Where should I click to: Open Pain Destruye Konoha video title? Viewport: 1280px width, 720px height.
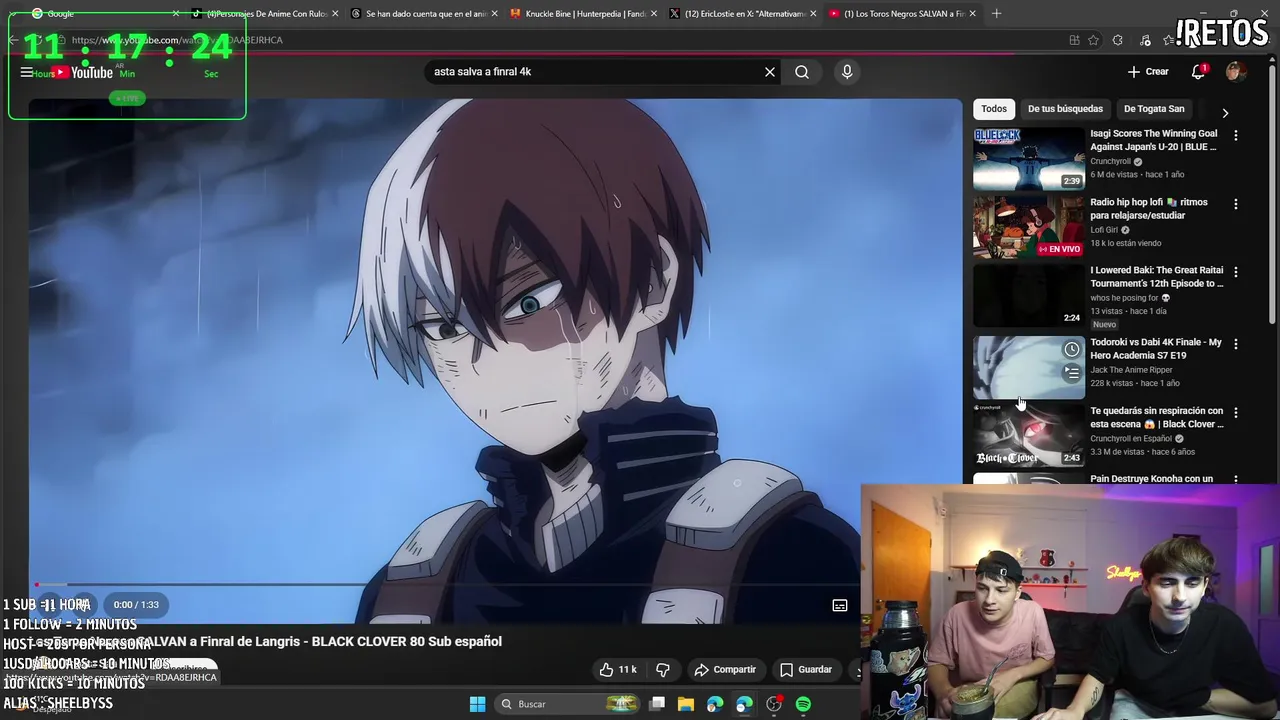coord(1151,478)
